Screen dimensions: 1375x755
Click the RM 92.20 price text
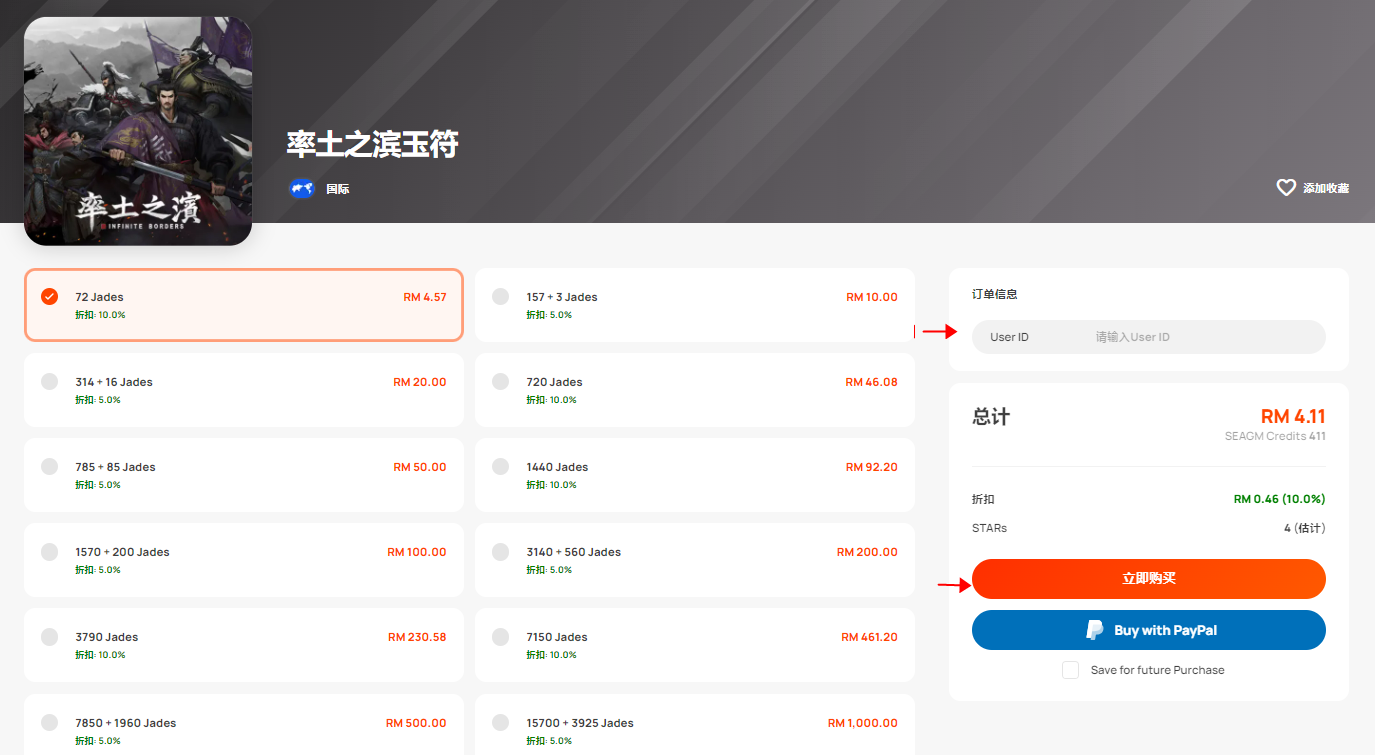[871, 467]
